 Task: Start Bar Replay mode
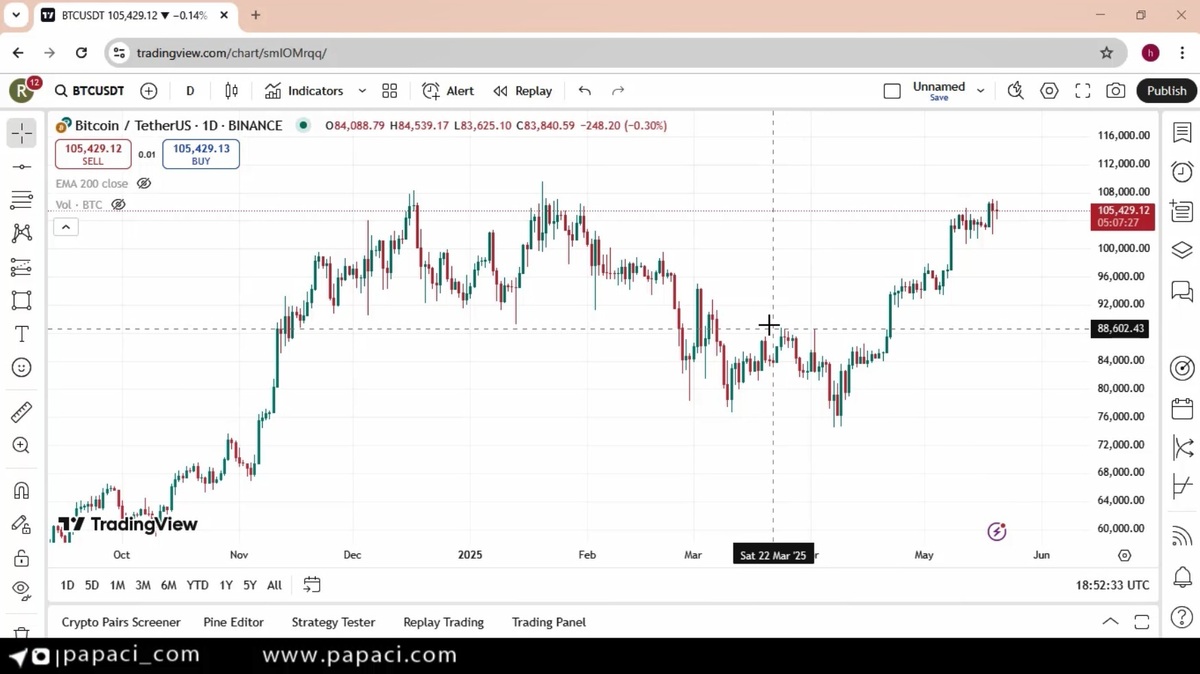point(522,91)
